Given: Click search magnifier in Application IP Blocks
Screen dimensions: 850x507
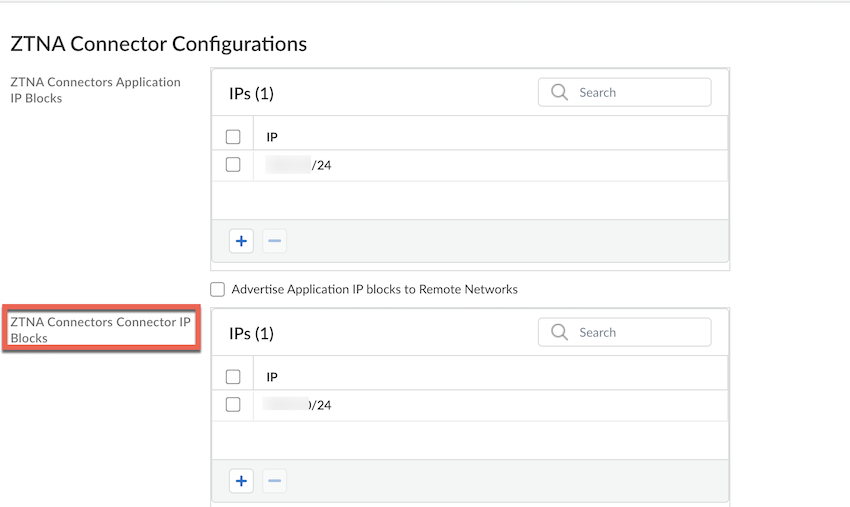Looking at the screenshot, I should 560,93.
